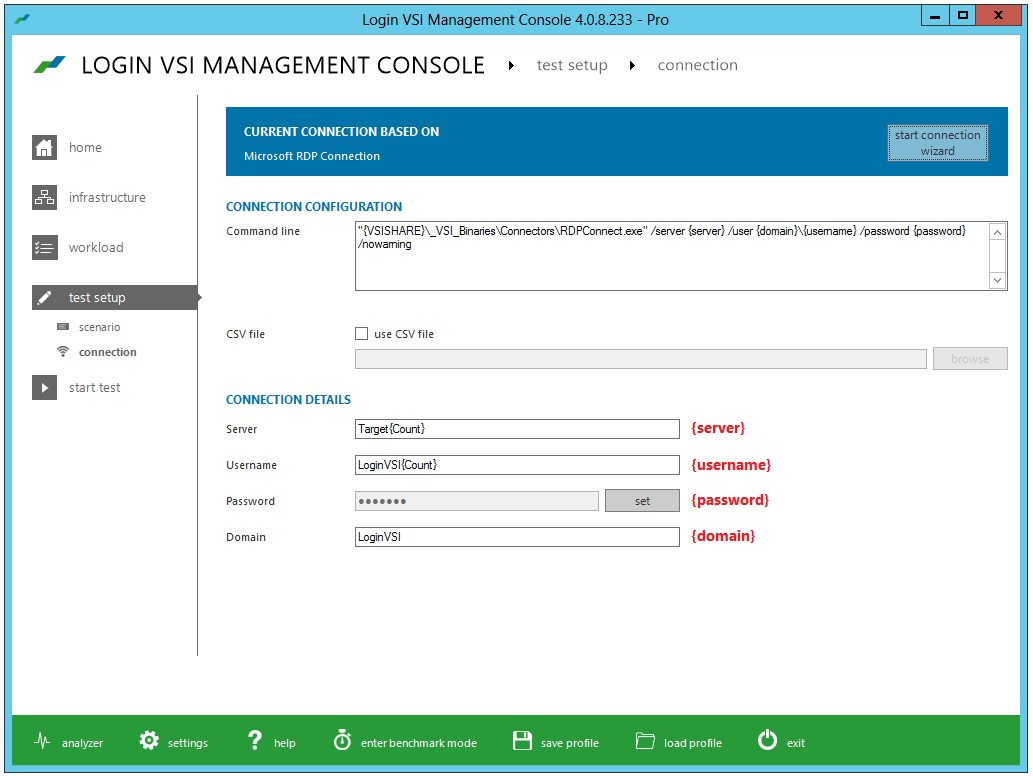1033x776 pixels.
Task: Click the greyed browse button
Action: pyautogui.click(x=970, y=359)
